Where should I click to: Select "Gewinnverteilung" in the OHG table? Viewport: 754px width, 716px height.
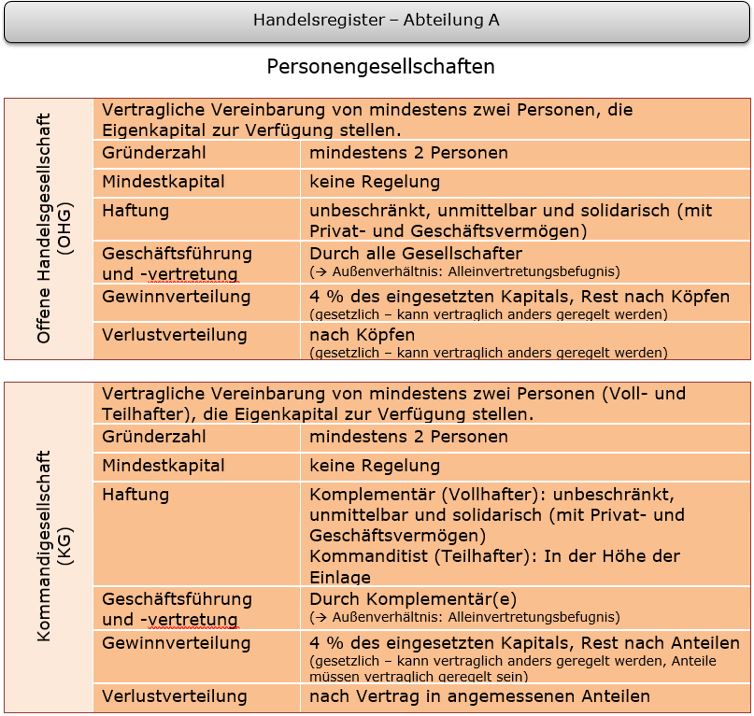point(176,297)
